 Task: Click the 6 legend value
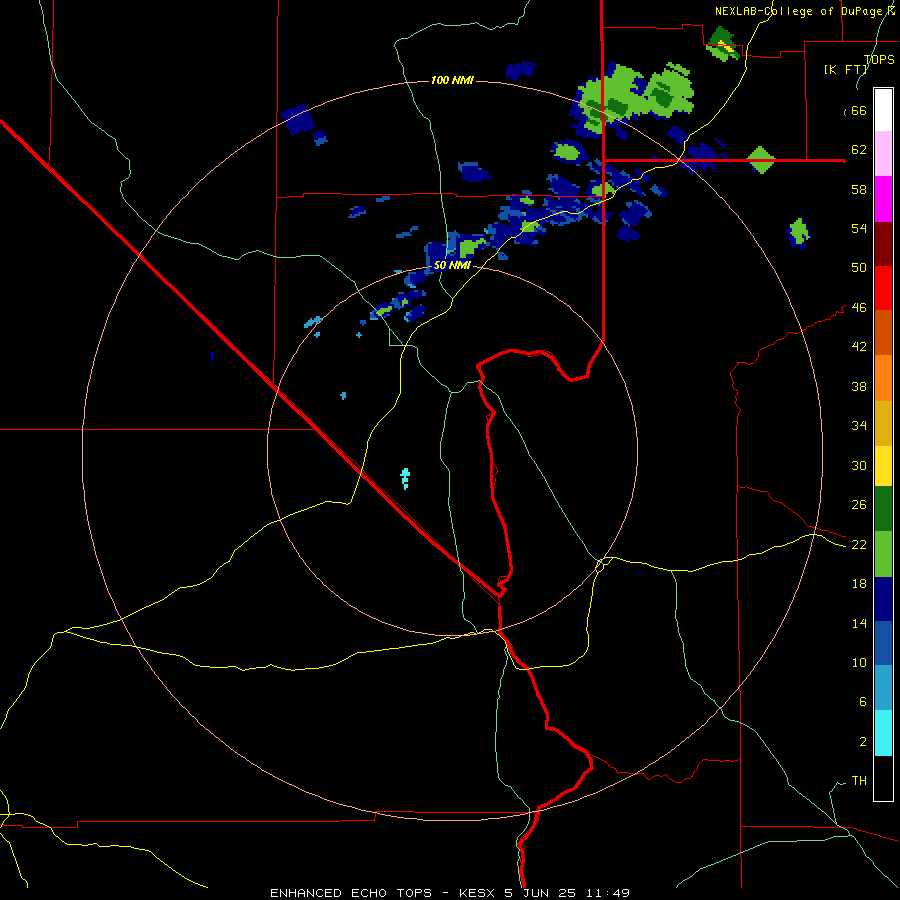863,701
